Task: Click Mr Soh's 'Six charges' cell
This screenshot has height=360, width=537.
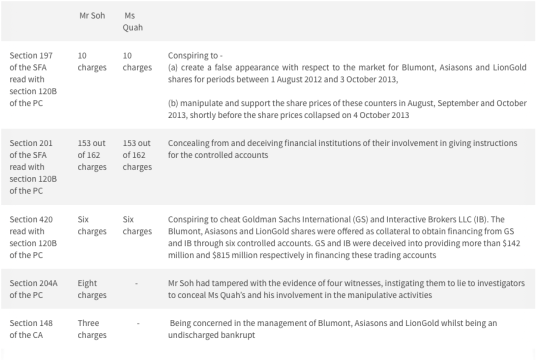Action: (x=92, y=225)
